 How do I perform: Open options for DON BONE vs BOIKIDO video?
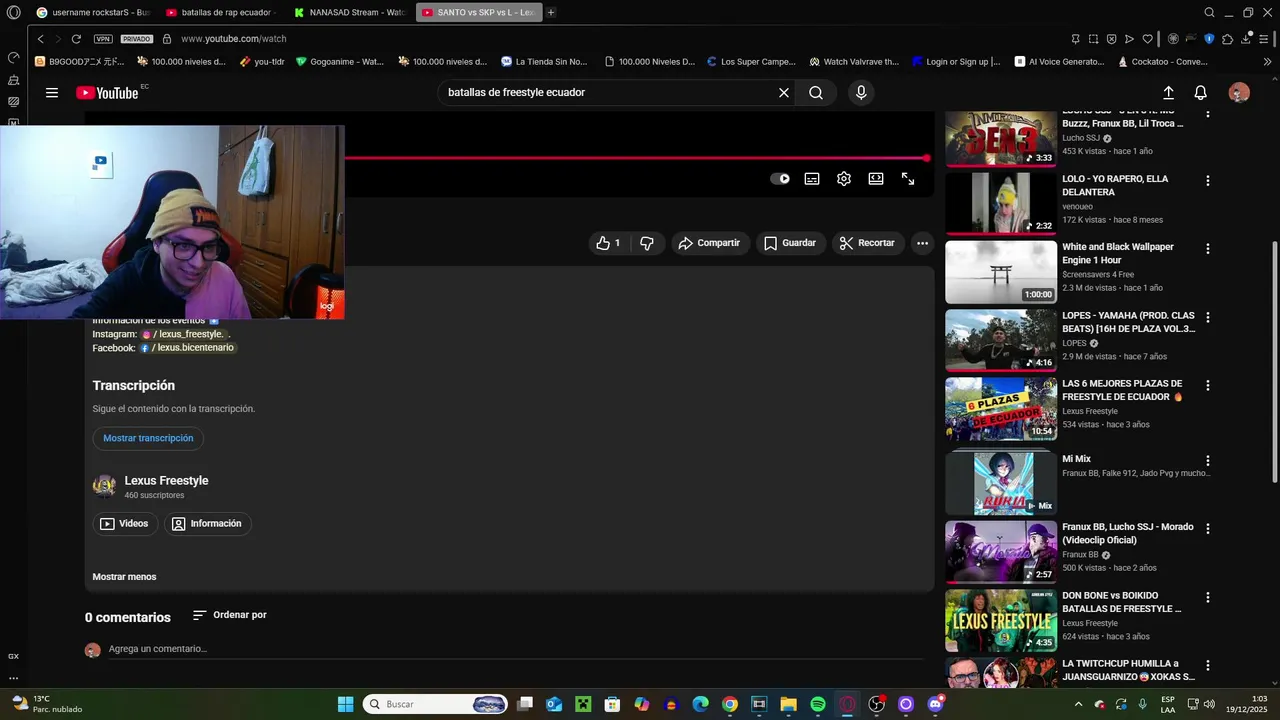click(x=1208, y=597)
